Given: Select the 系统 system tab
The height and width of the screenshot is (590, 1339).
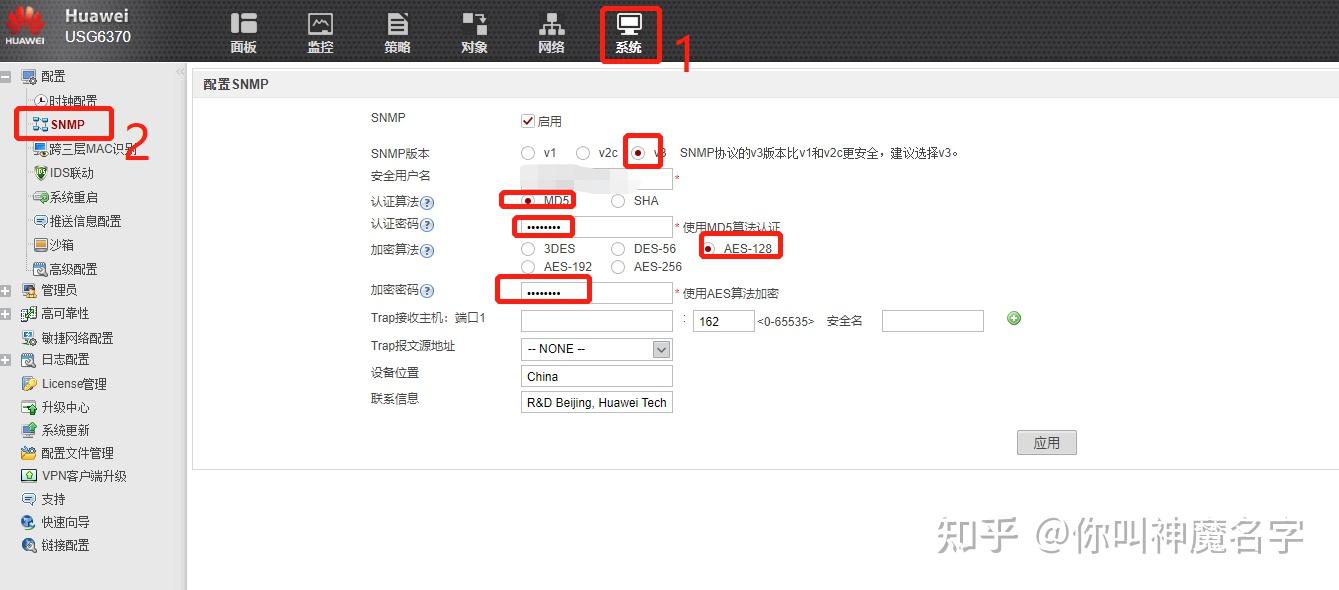Looking at the screenshot, I should (x=629, y=33).
